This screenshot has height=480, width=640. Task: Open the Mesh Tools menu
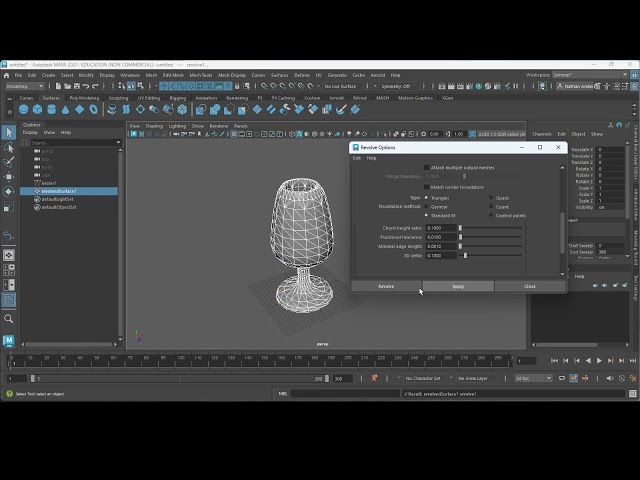pyautogui.click(x=201, y=75)
